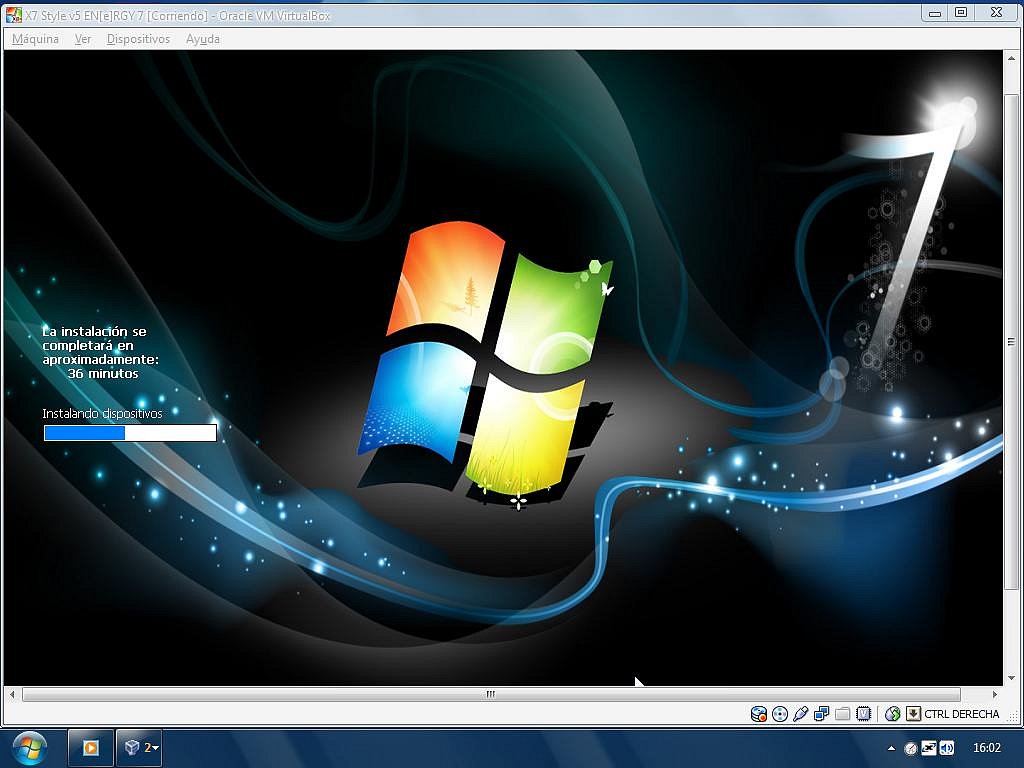Click the down arrow of vertical scrollbar
The image size is (1024, 768).
[x=1012, y=678]
